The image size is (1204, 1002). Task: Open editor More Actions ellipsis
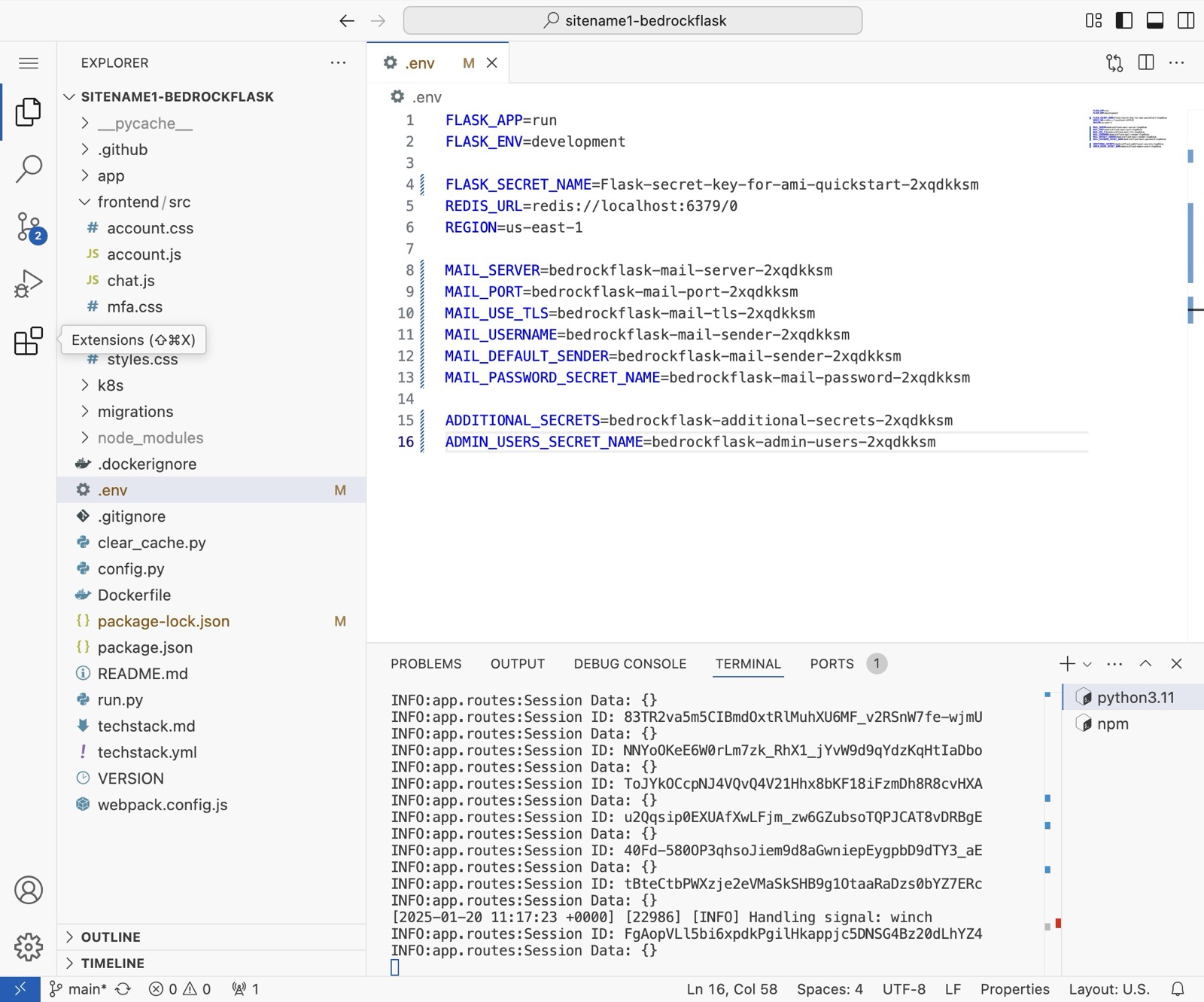pyautogui.click(x=1177, y=62)
